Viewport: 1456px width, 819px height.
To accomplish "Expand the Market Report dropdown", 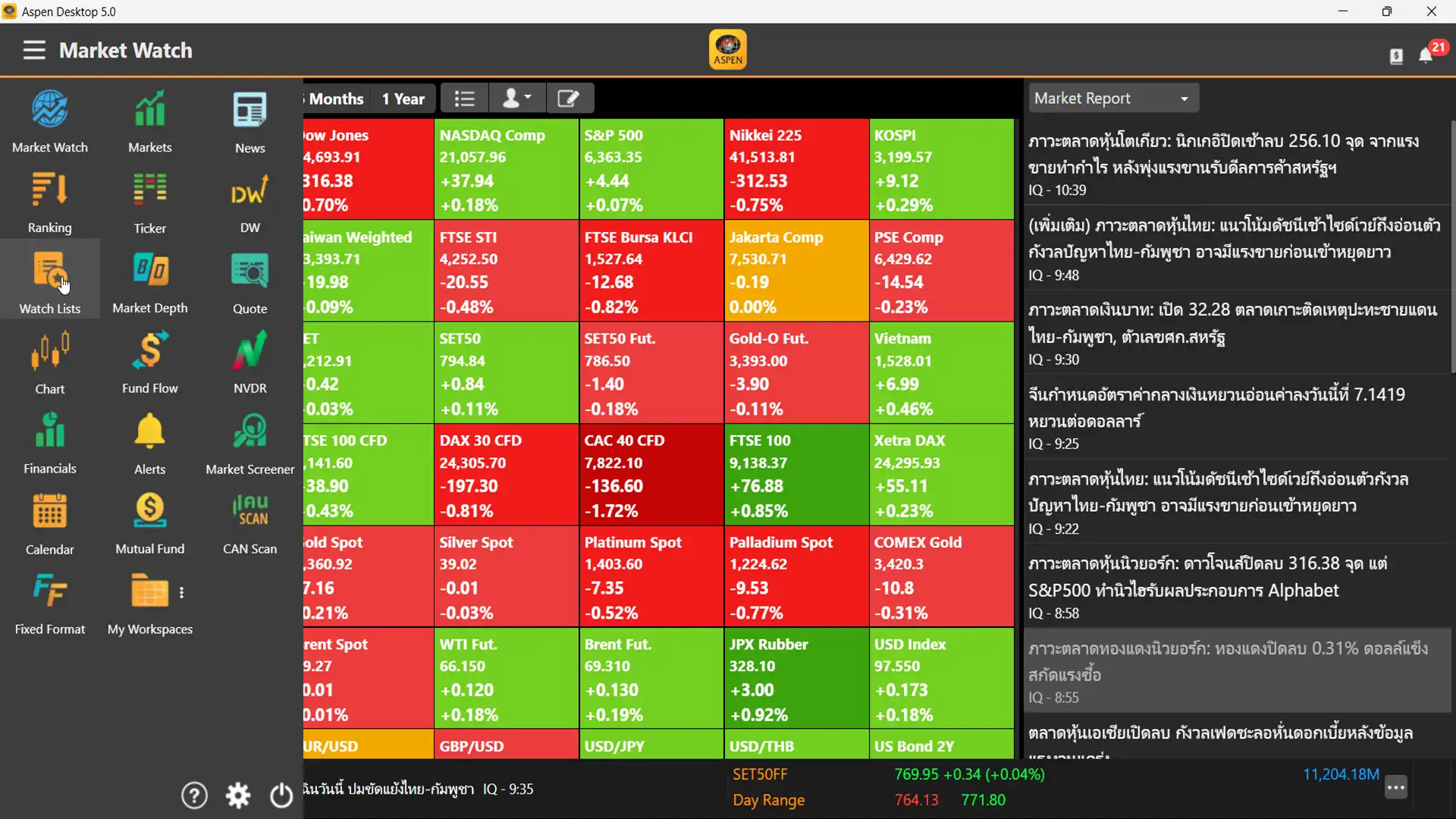I will [x=1112, y=99].
